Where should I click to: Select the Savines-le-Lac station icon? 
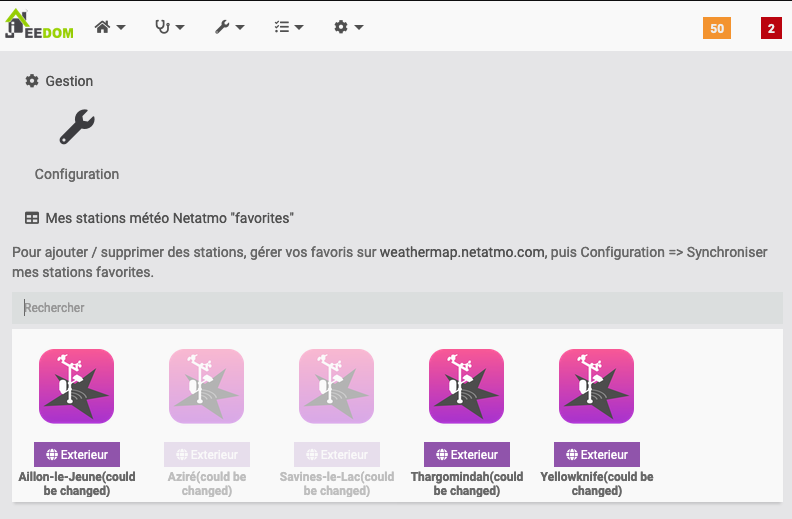336,386
